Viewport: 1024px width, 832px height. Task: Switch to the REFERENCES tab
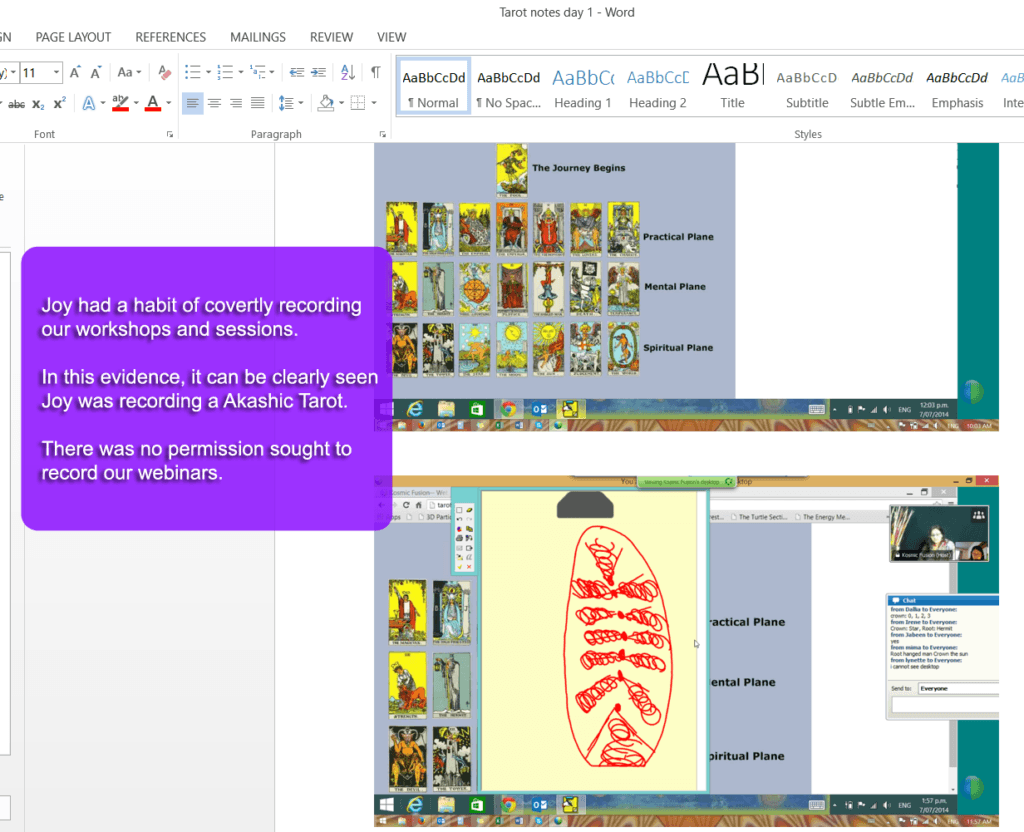170,37
